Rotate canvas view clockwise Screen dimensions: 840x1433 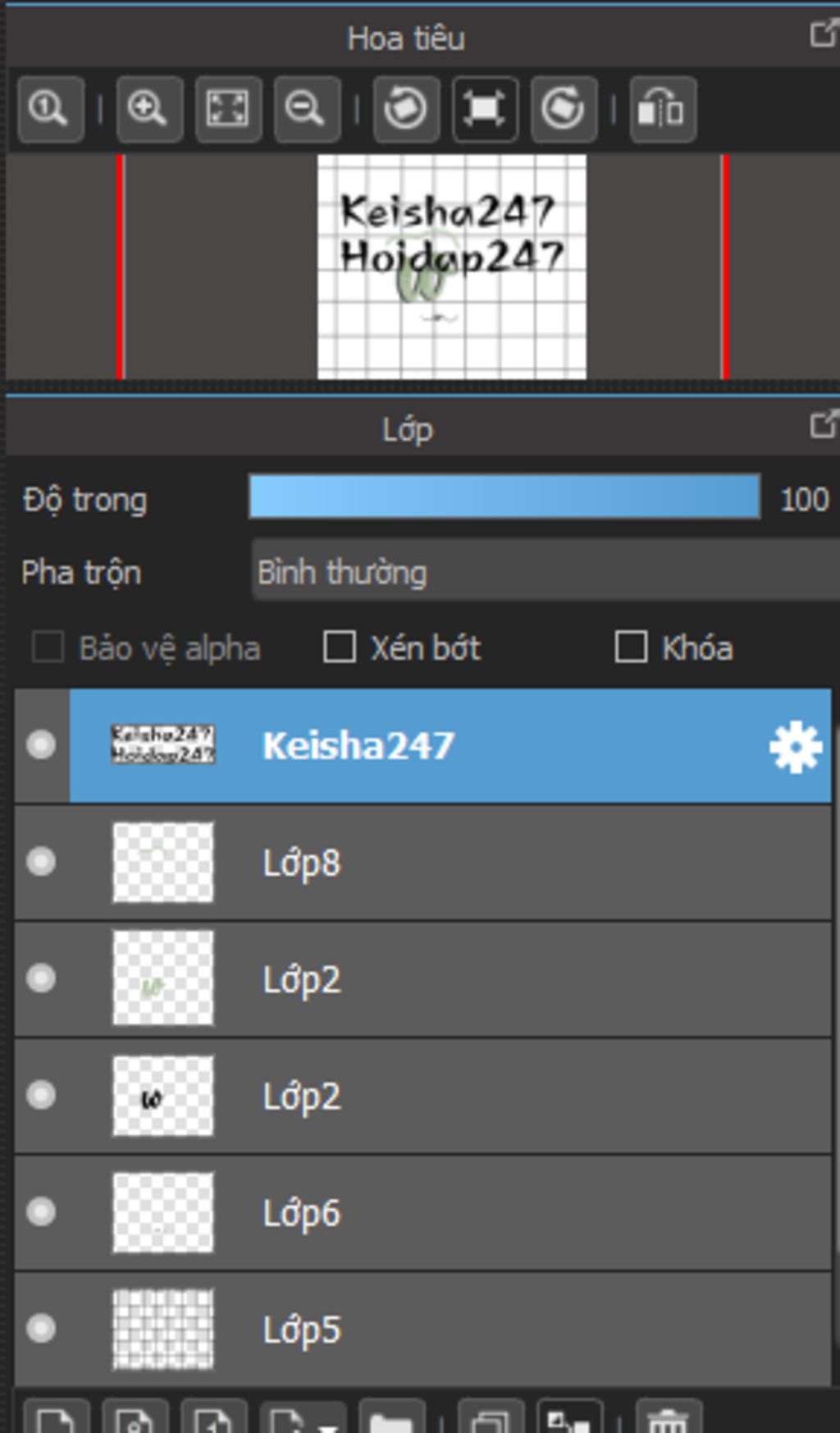(564, 109)
